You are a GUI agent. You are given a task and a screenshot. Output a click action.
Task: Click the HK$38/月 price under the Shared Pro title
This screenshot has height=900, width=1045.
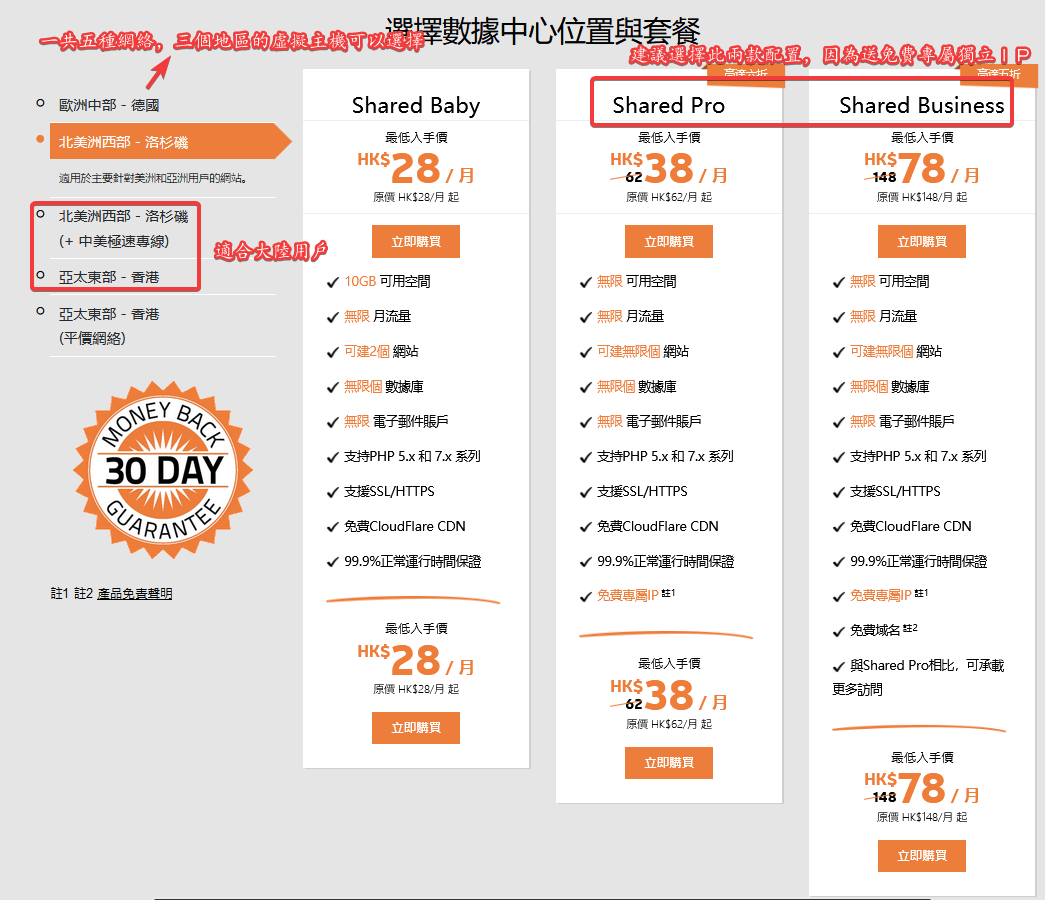pos(668,167)
